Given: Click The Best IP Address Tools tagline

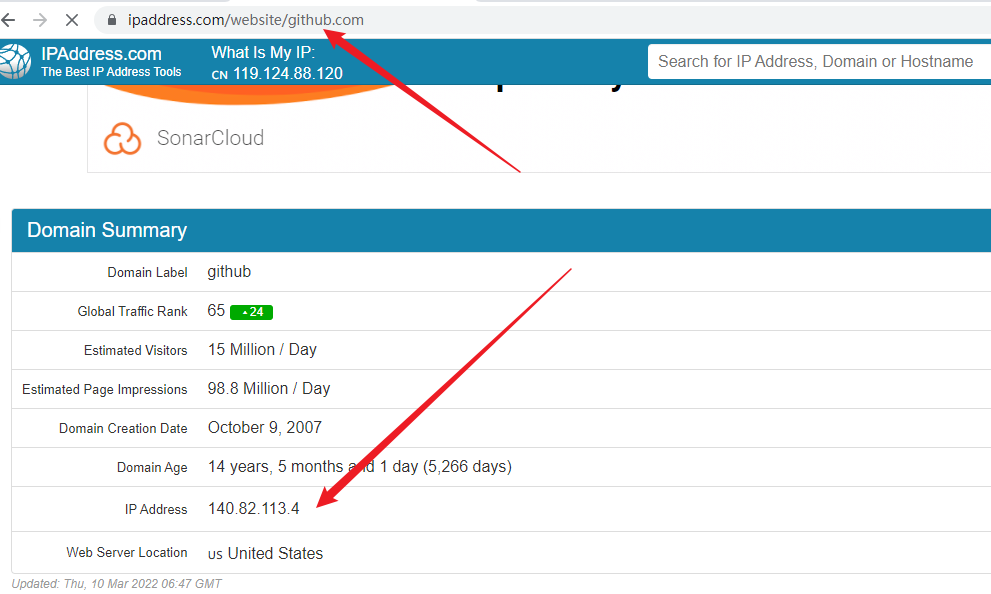Looking at the screenshot, I should (111, 72).
